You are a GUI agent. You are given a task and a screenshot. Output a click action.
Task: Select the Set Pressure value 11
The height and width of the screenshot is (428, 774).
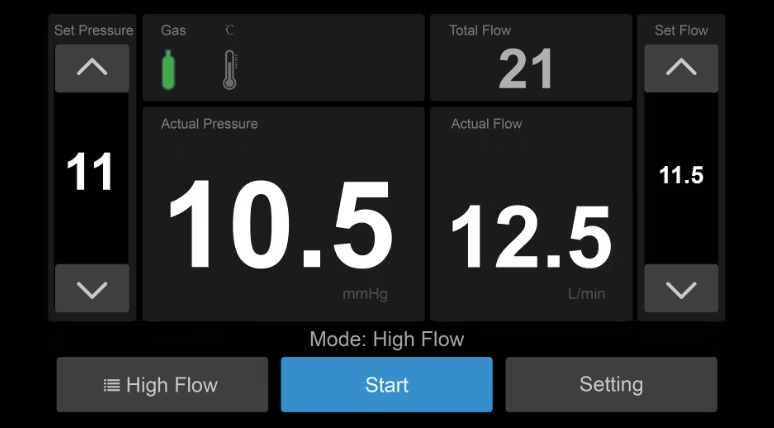(91, 174)
